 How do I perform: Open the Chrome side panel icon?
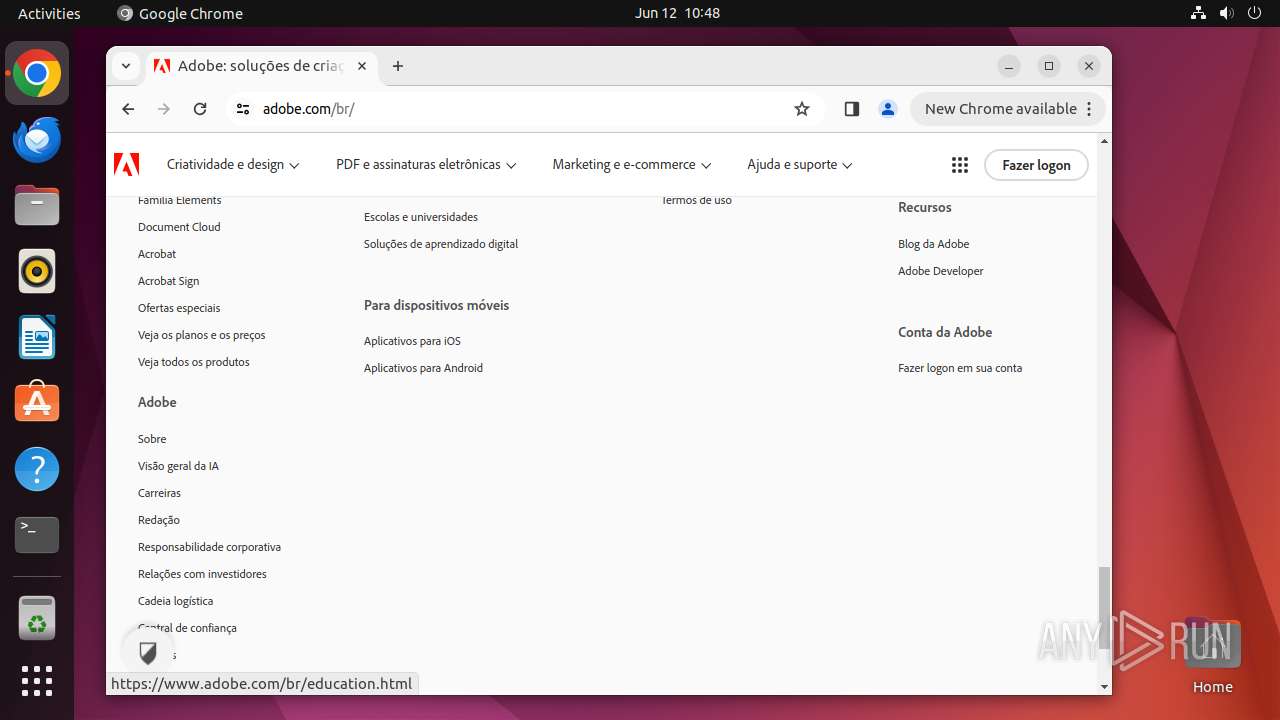coord(852,109)
